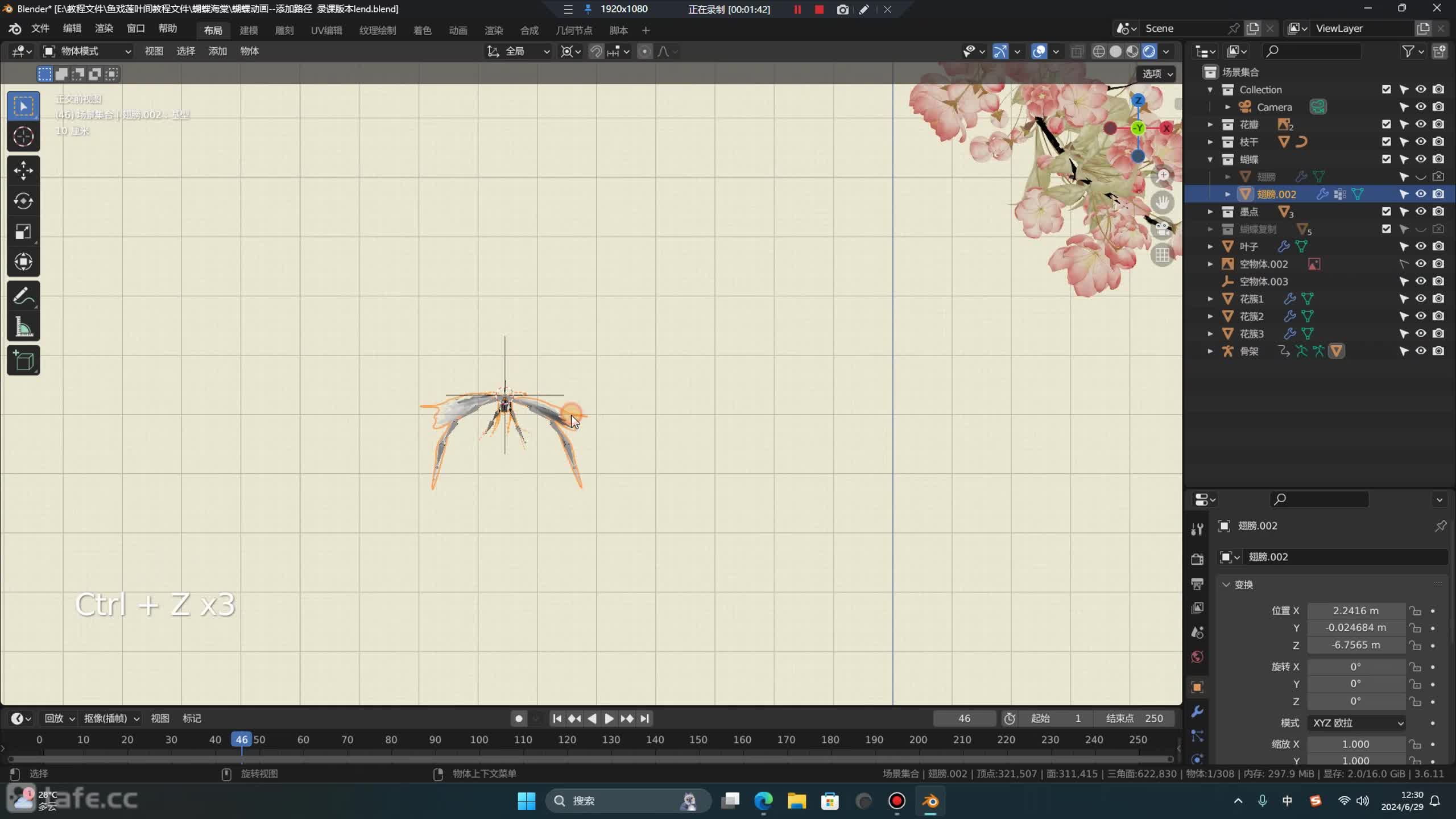
Task: Open the 物体模式 mode dropdown
Action: pyautogui.click(x=88, y=52)
